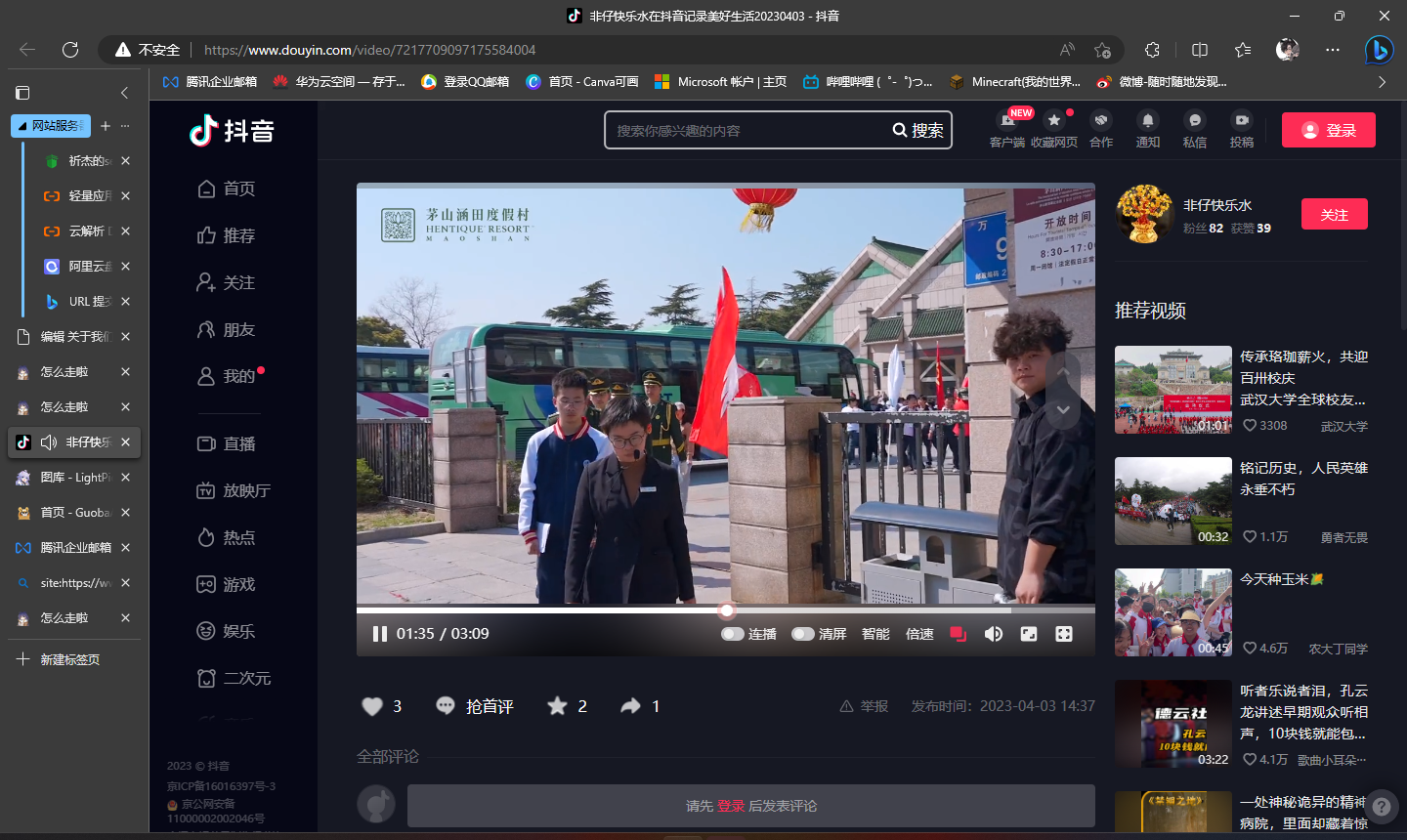Switch to the 首页 - Guoba tab
1407x840 pixels.
coord(74,513)
